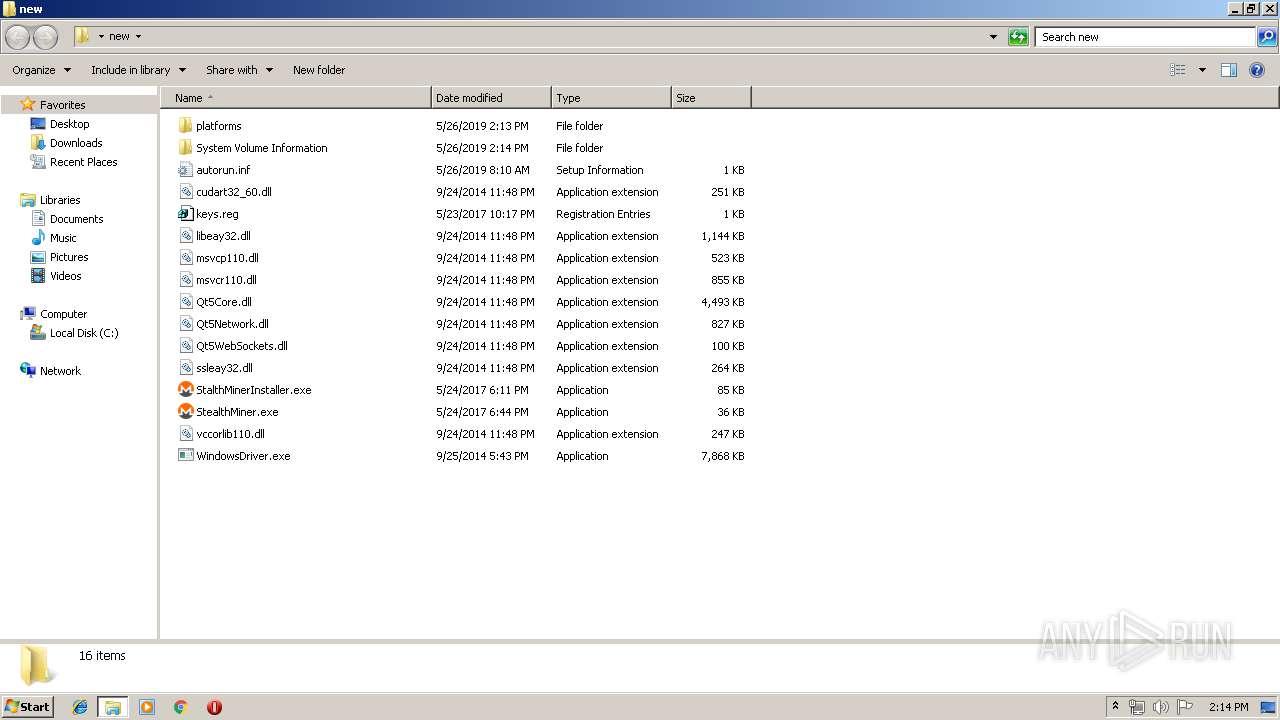Open Documents library in navigation pane
The image size is (1280, 720).
76,219
